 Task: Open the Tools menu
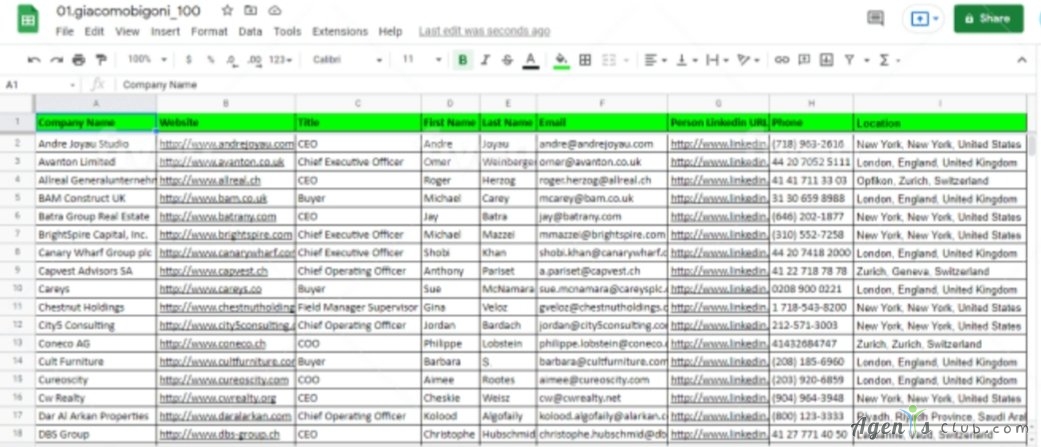tap(287, 31)
